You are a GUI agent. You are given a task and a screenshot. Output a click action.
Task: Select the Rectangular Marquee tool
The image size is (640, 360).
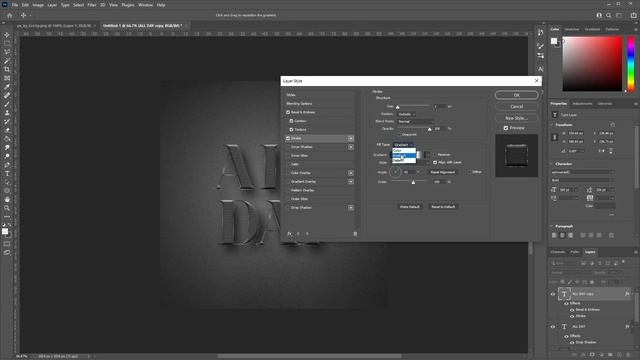coord(7,43)
